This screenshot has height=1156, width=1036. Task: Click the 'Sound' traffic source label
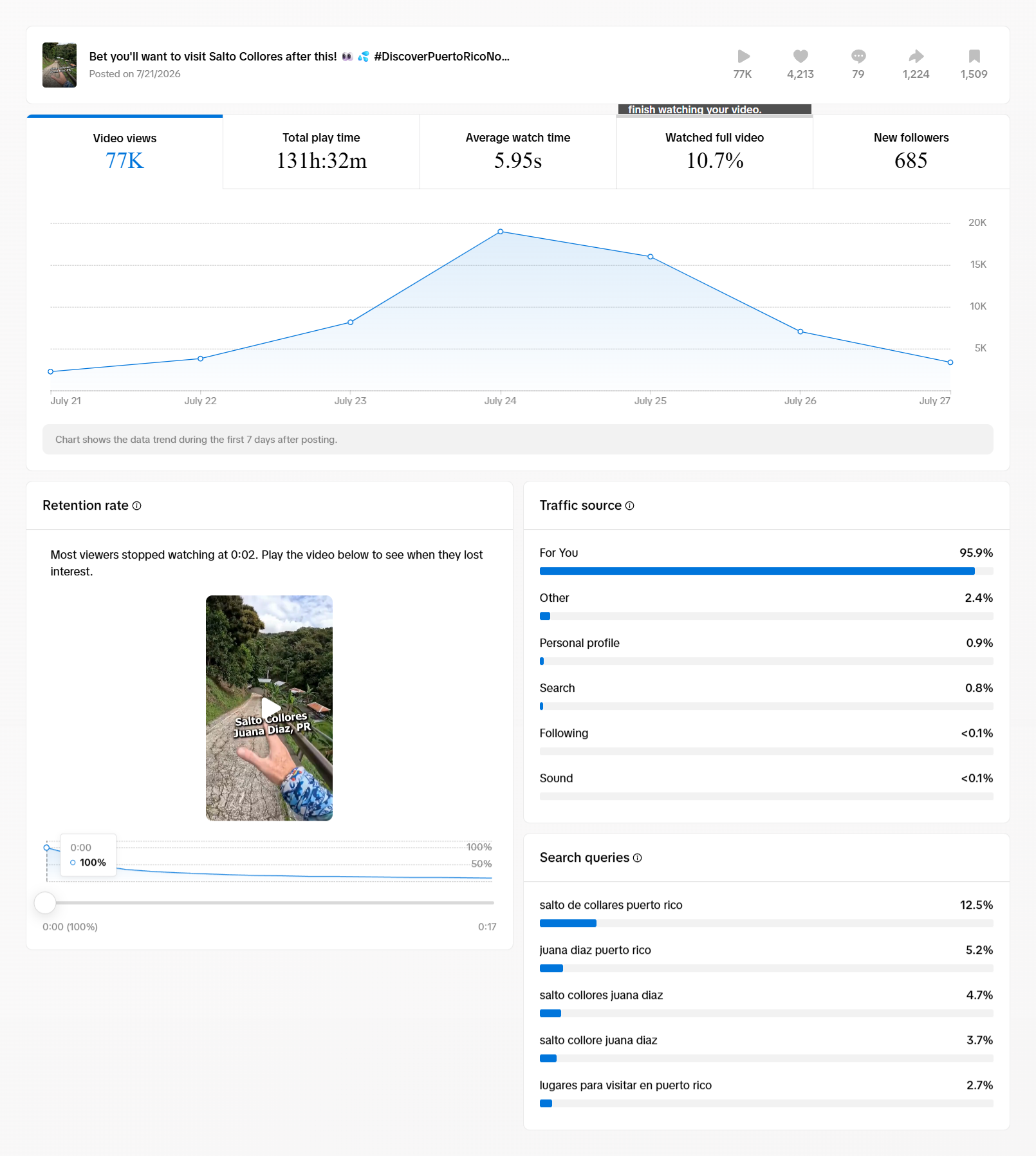[x=556, y=778]
